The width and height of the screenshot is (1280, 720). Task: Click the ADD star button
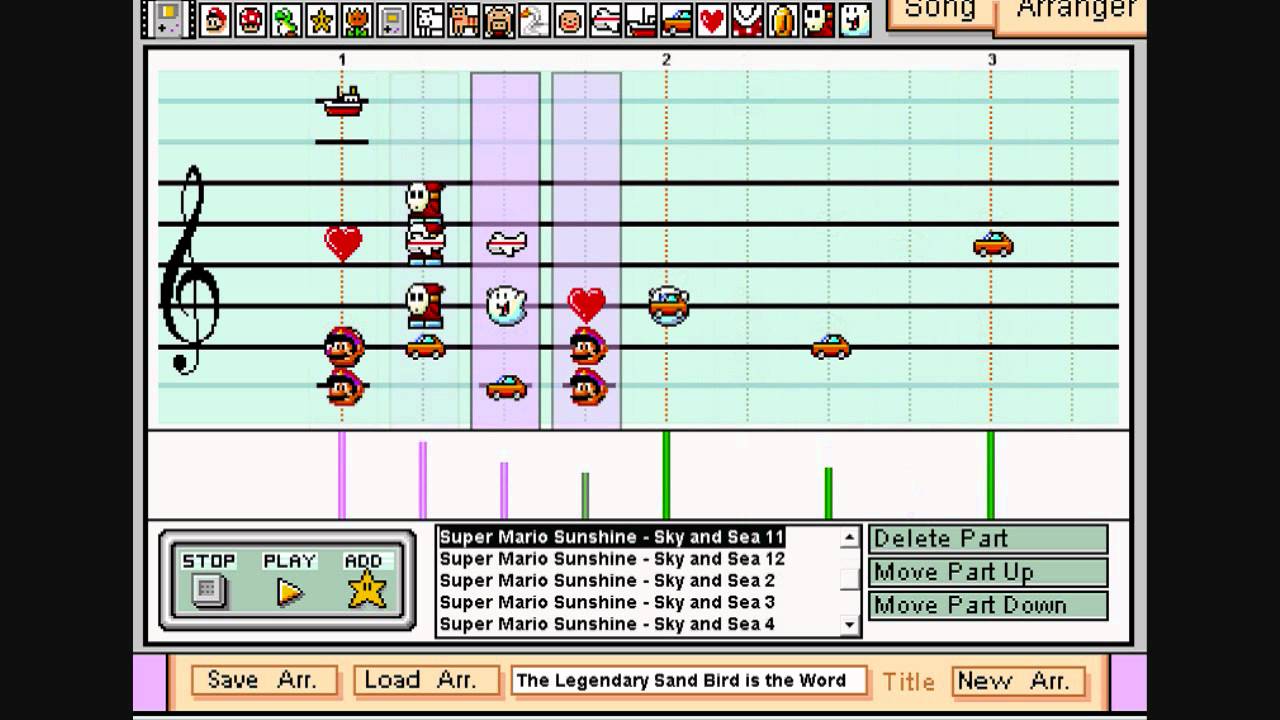point(367,590)
